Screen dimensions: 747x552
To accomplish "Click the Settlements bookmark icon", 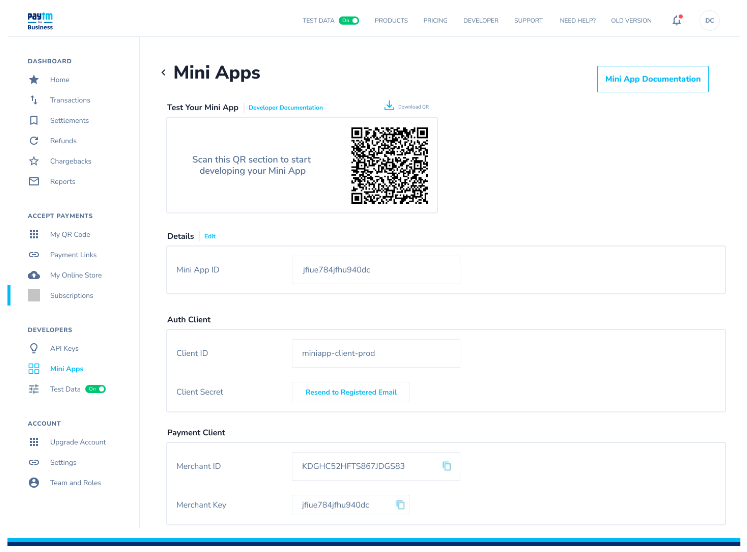I will pos(34,120).
